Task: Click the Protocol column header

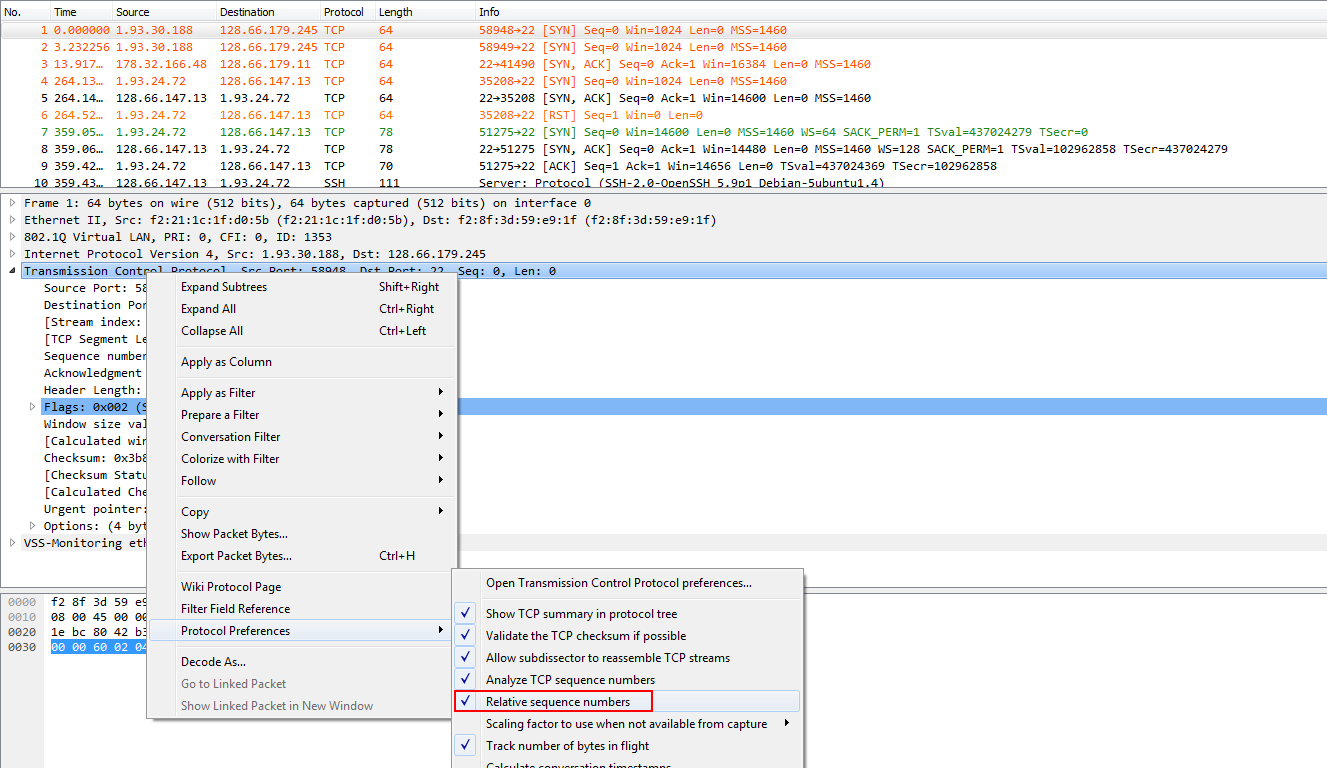Action: pyautogui.click(x=344, y=11)
